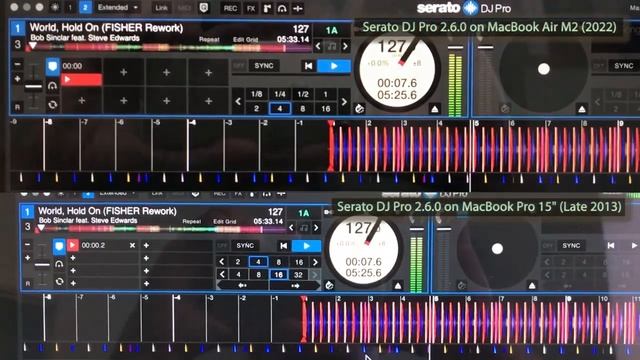Shift key down on bottom deck
The image size is (640, 360).
291,228
